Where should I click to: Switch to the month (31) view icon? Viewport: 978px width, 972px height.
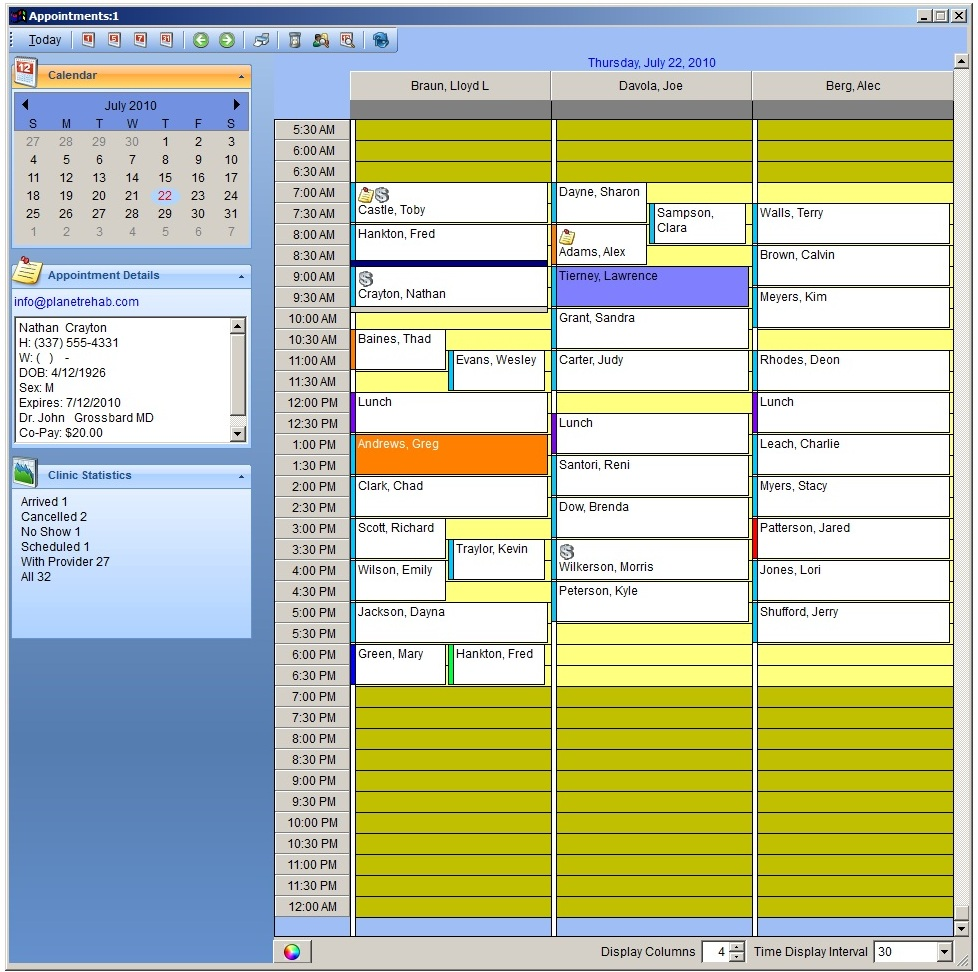[166, 40]
